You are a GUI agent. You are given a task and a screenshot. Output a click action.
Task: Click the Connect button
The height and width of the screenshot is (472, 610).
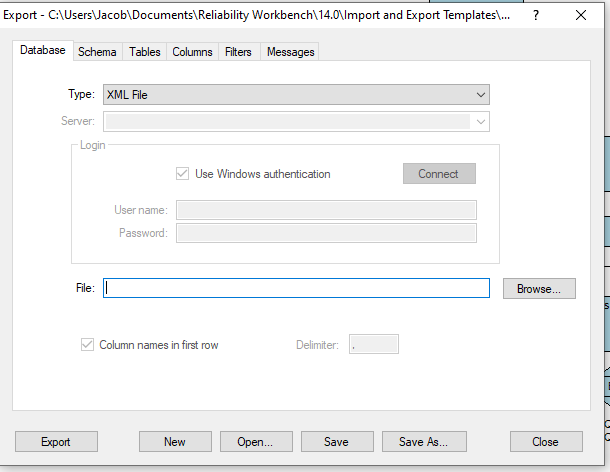pyautogui.click(x=439, y=174)
